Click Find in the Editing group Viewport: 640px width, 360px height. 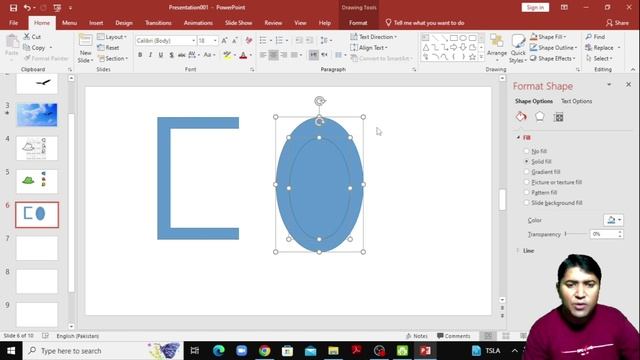pos(596,37)
